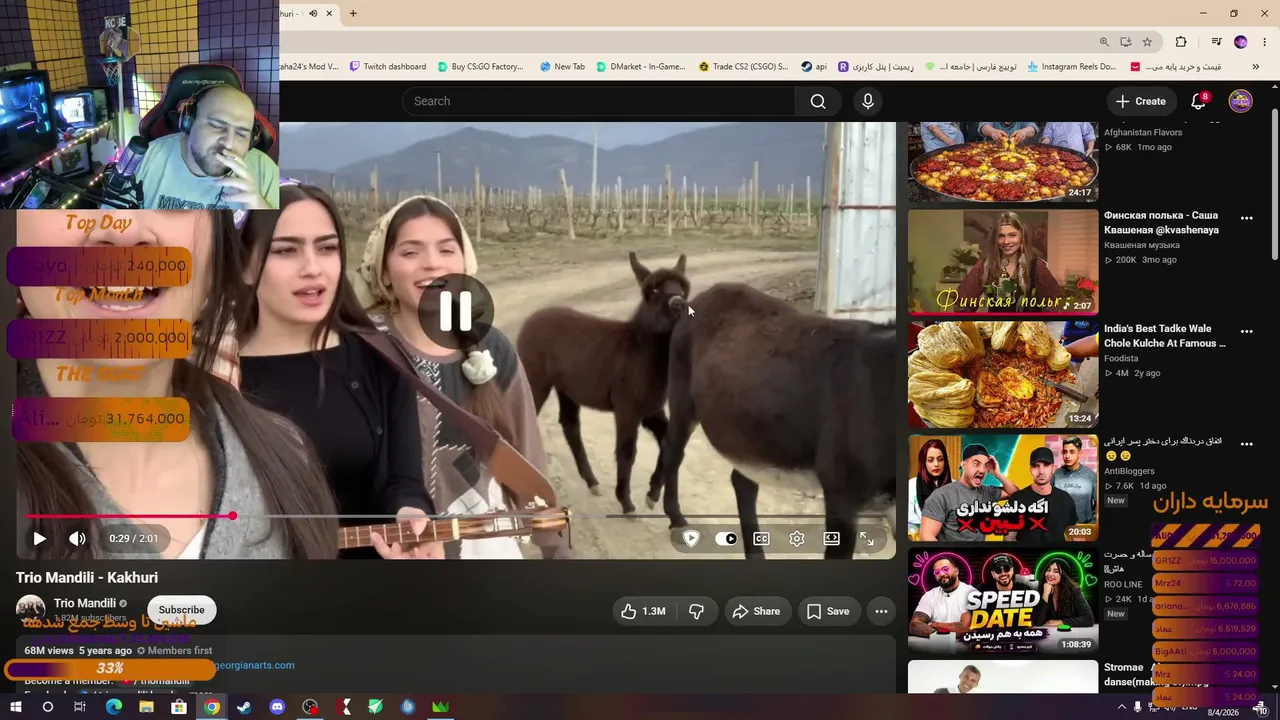
Task: Toggle the autoplay switch in the player
Action: pos(727,539)
